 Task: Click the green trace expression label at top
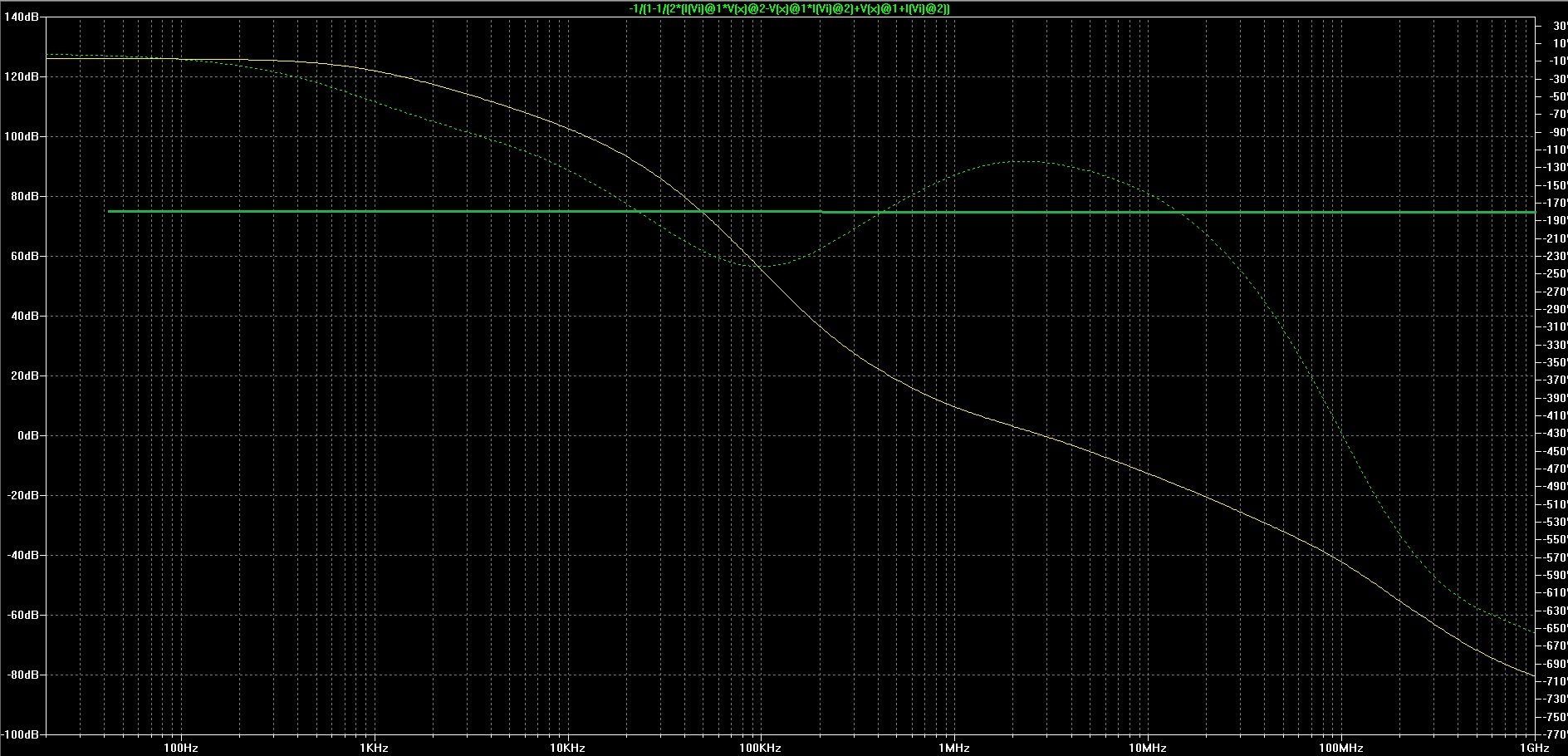pos(789,8)
